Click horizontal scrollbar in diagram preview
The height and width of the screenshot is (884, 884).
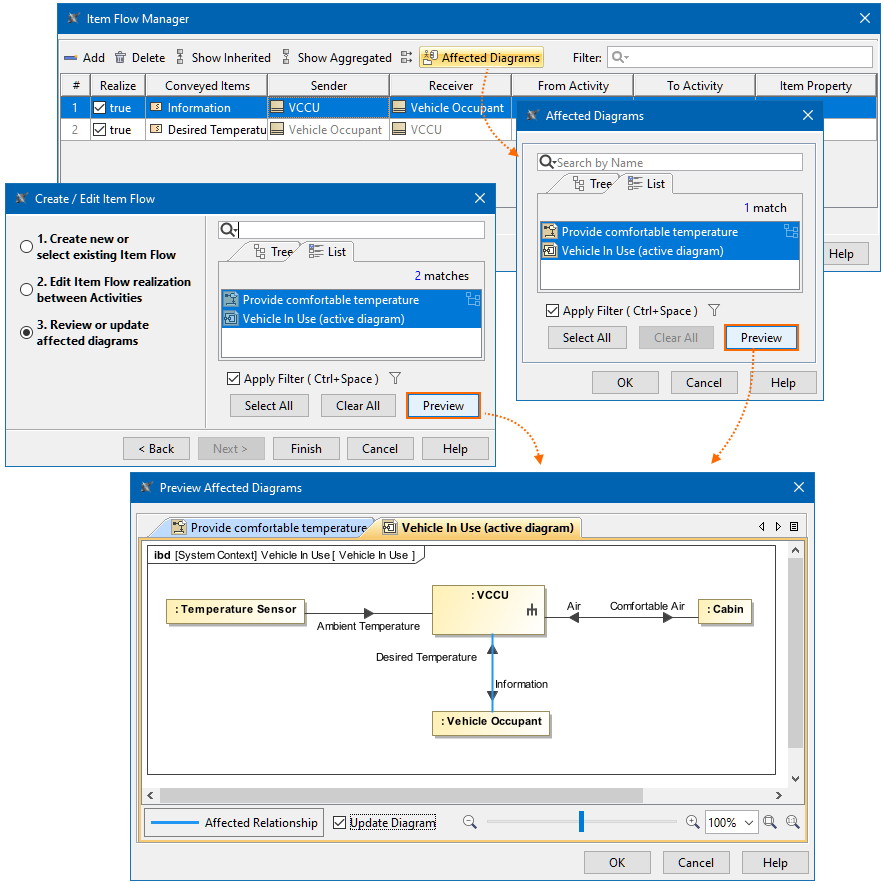[x=401, y=795]
